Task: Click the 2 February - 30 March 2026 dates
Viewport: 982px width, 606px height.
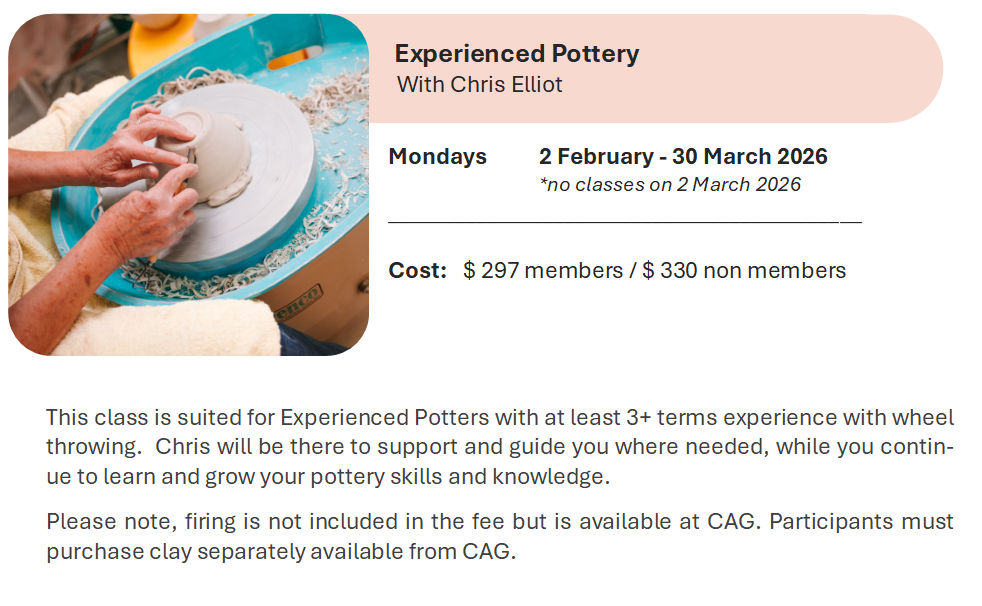Action: tap(683, 157)
